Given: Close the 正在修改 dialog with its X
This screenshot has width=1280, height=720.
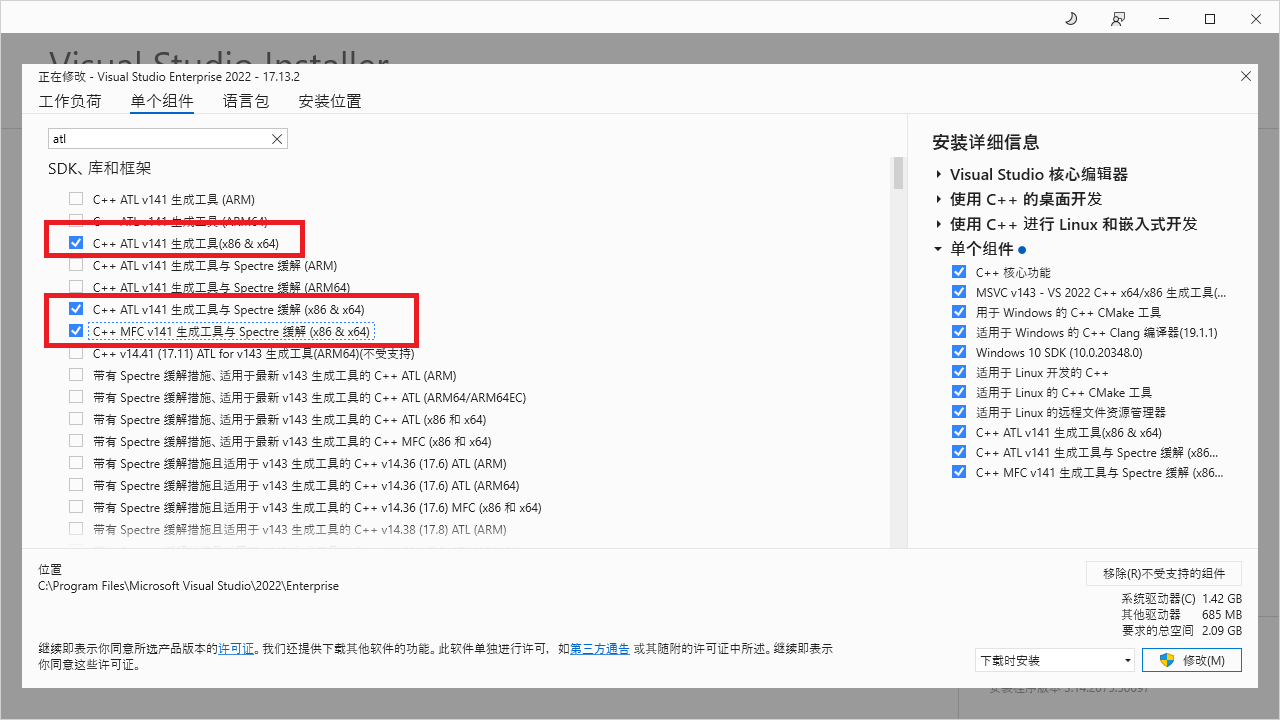Looking at the screenshot, I should click(x=1245, y=76).
